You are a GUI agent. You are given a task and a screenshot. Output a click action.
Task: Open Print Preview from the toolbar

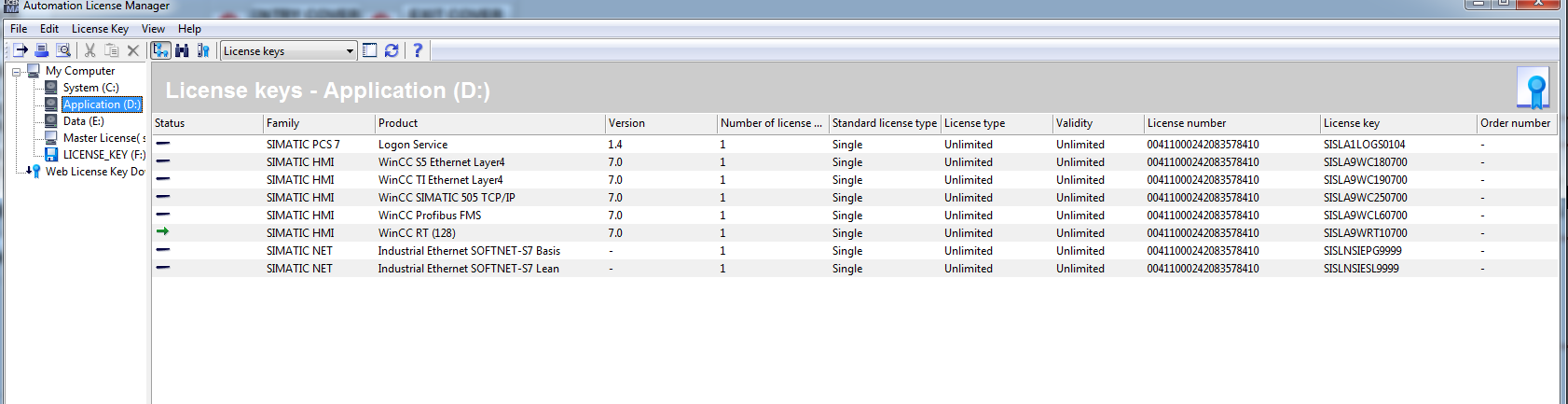(63, 50)
